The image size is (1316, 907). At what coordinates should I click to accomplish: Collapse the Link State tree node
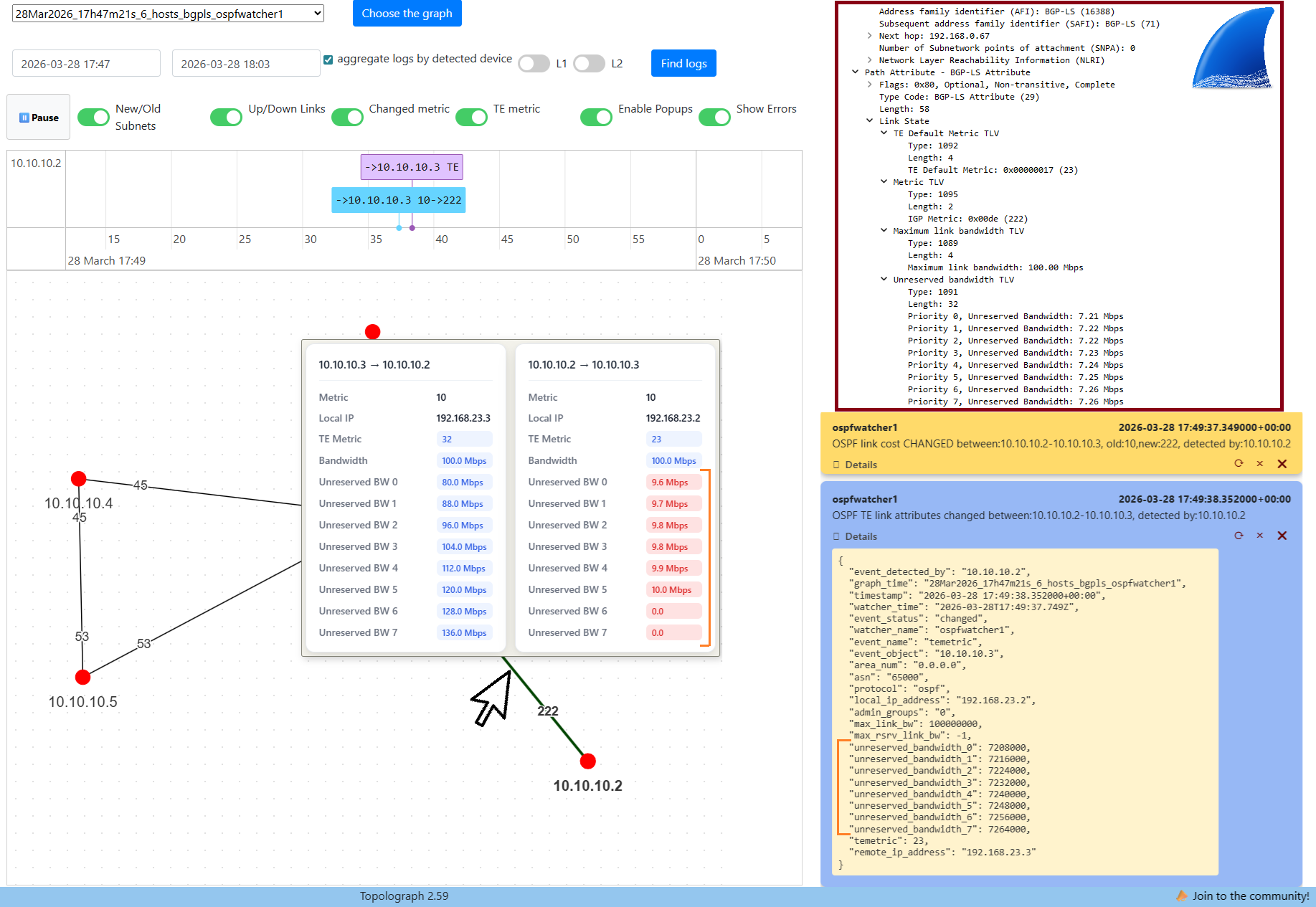[x=869, y=121]
